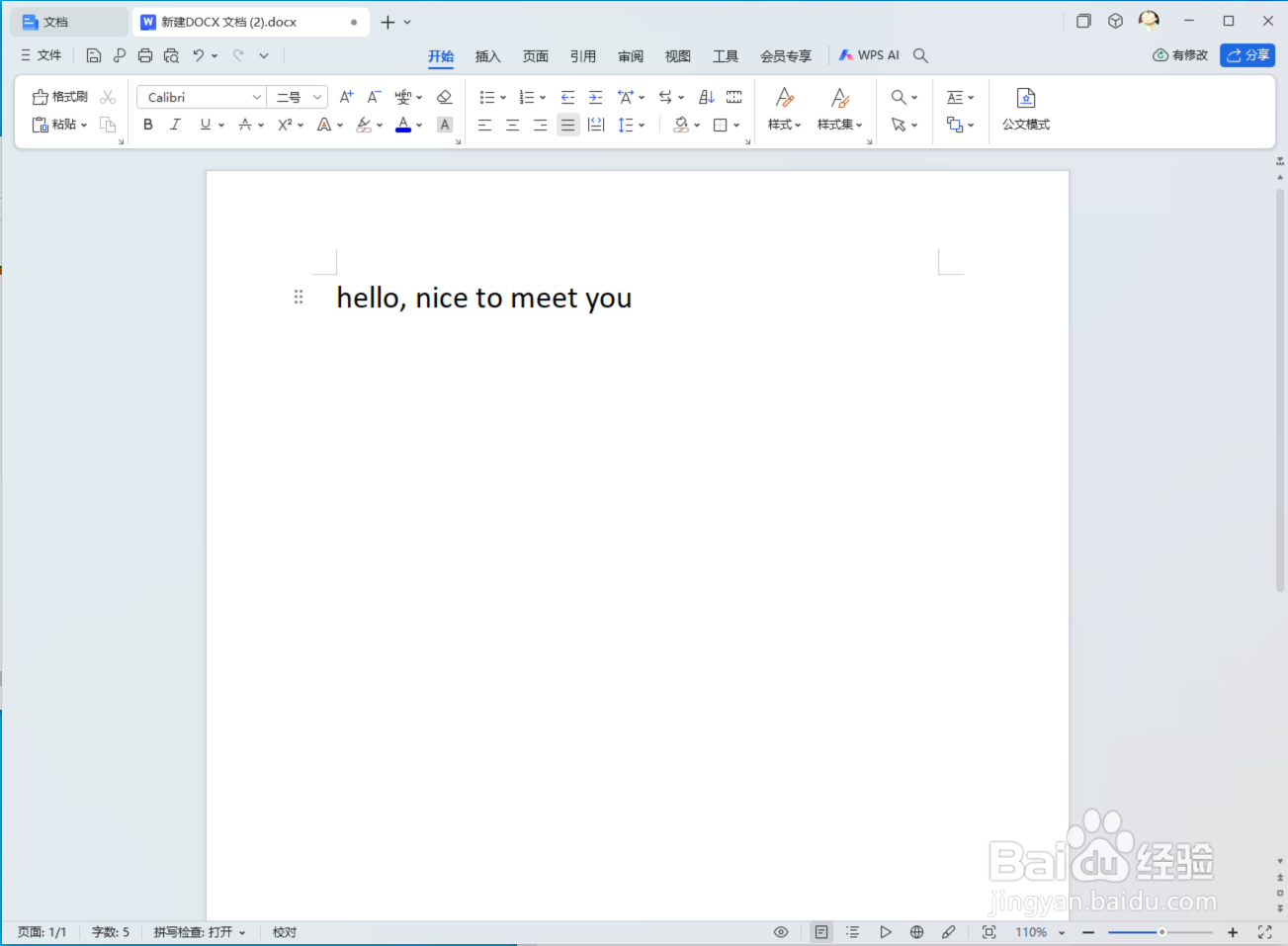Click the Copy icon below scissors

coord(108,125)
